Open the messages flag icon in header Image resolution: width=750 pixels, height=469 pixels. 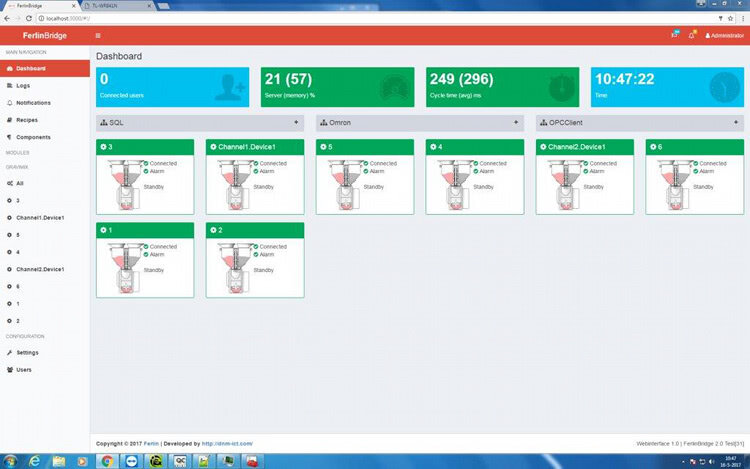point(674,35)
